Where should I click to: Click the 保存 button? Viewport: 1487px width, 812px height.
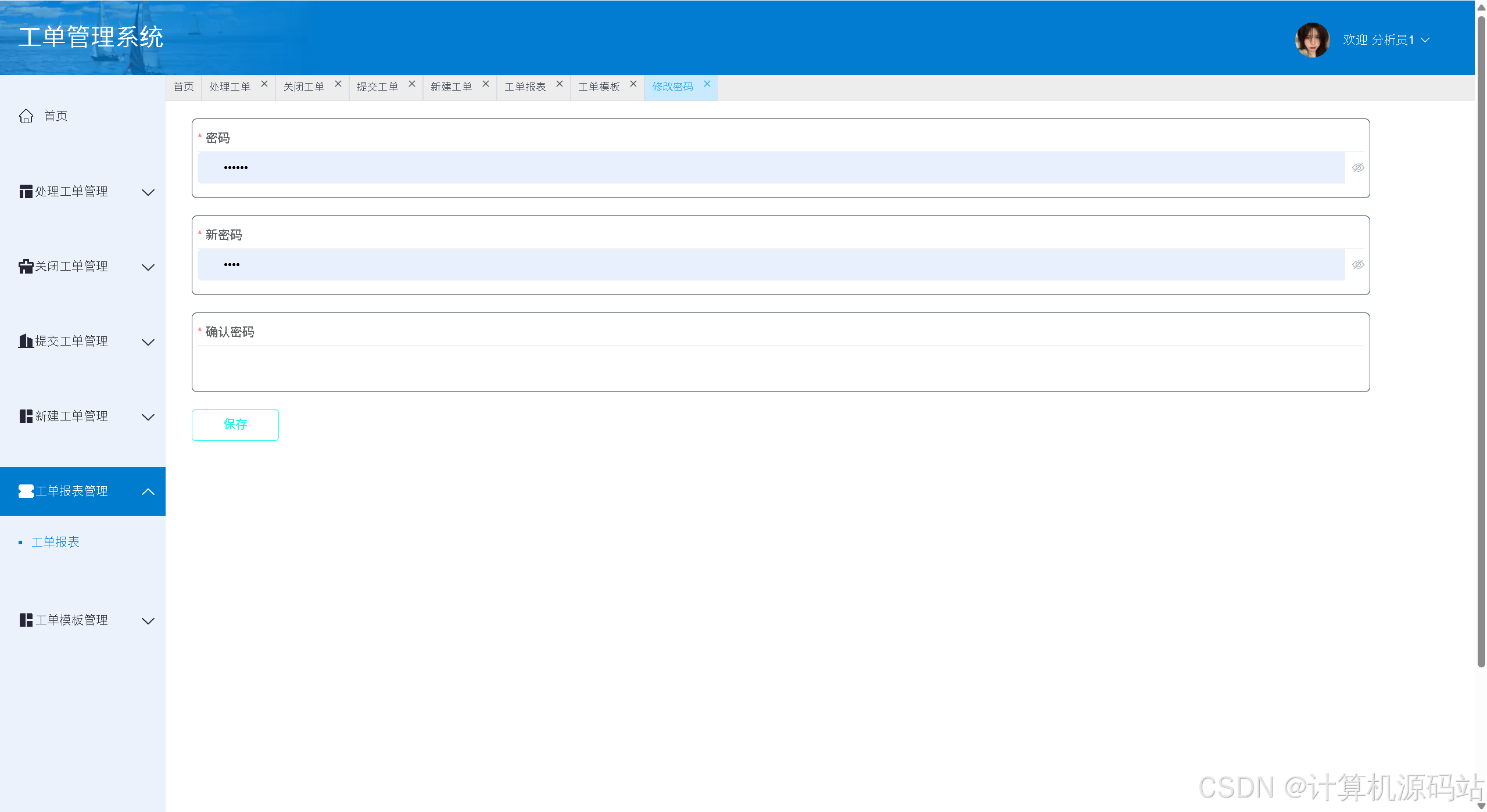[235, 425]
